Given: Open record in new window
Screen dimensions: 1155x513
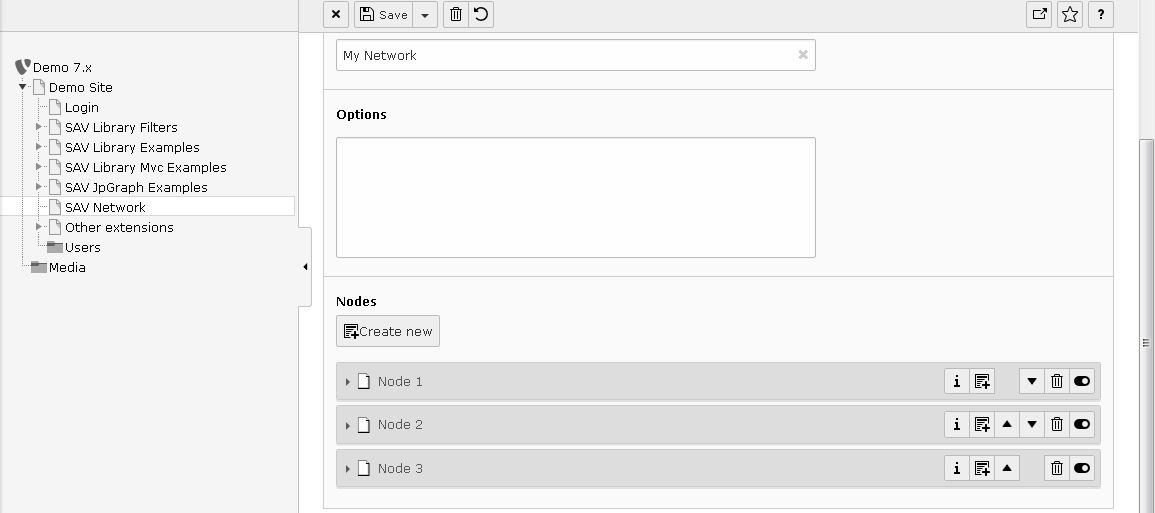Looking at the screenshot, I should [x=1039, y=14].
